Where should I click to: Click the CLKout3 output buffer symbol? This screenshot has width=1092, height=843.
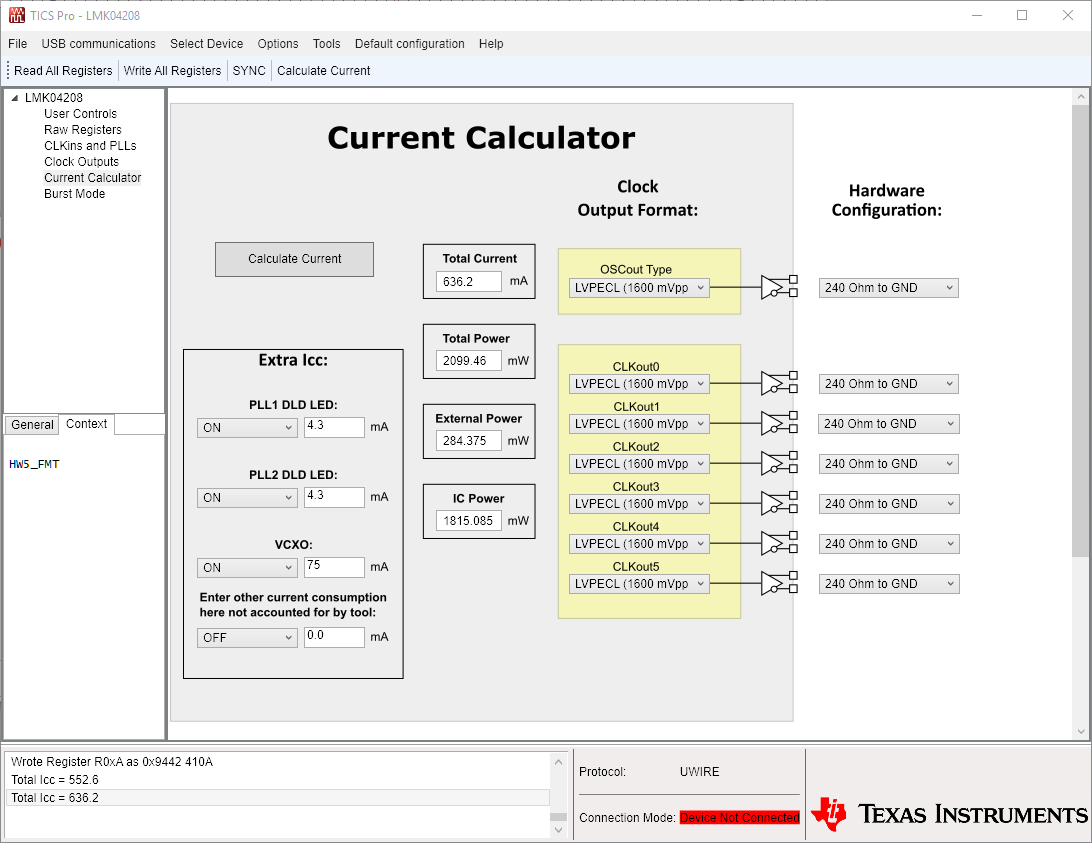(779, 503)
